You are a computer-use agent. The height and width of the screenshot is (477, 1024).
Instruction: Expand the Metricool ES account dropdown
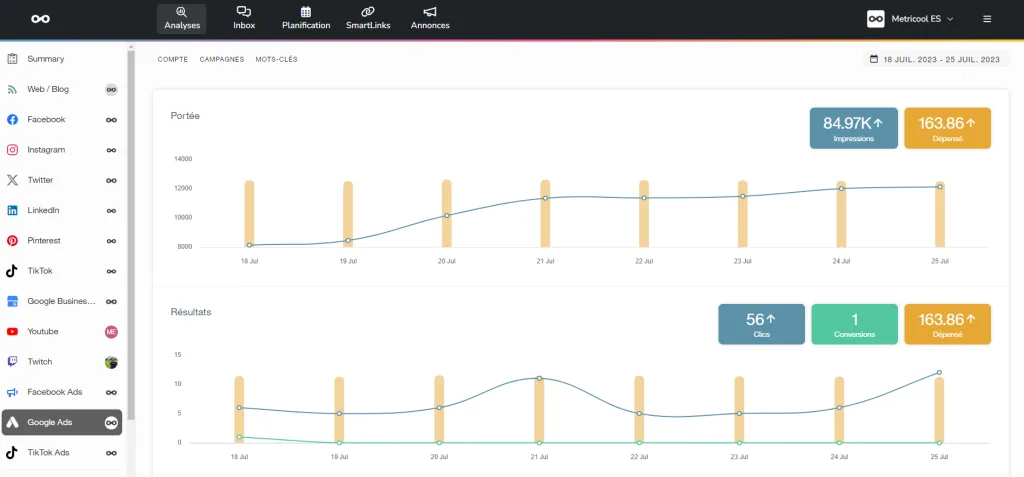coord(910,18)
